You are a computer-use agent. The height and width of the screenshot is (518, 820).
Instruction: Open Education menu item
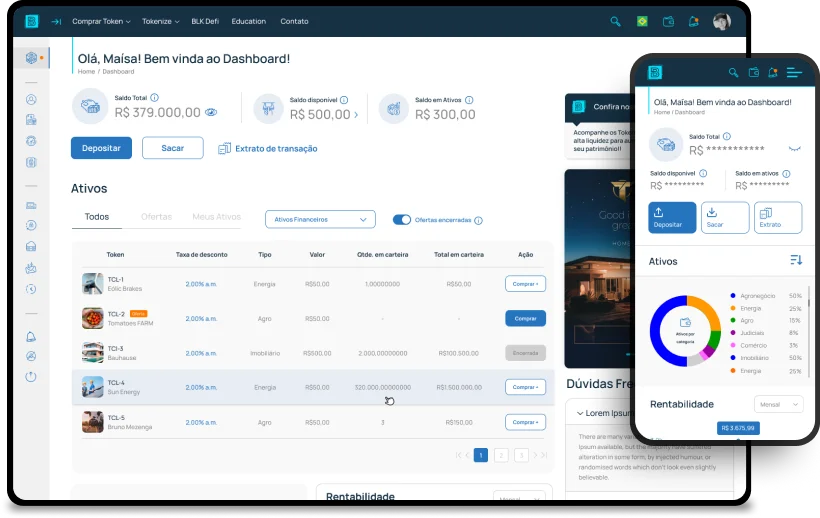tap(248, 21)
